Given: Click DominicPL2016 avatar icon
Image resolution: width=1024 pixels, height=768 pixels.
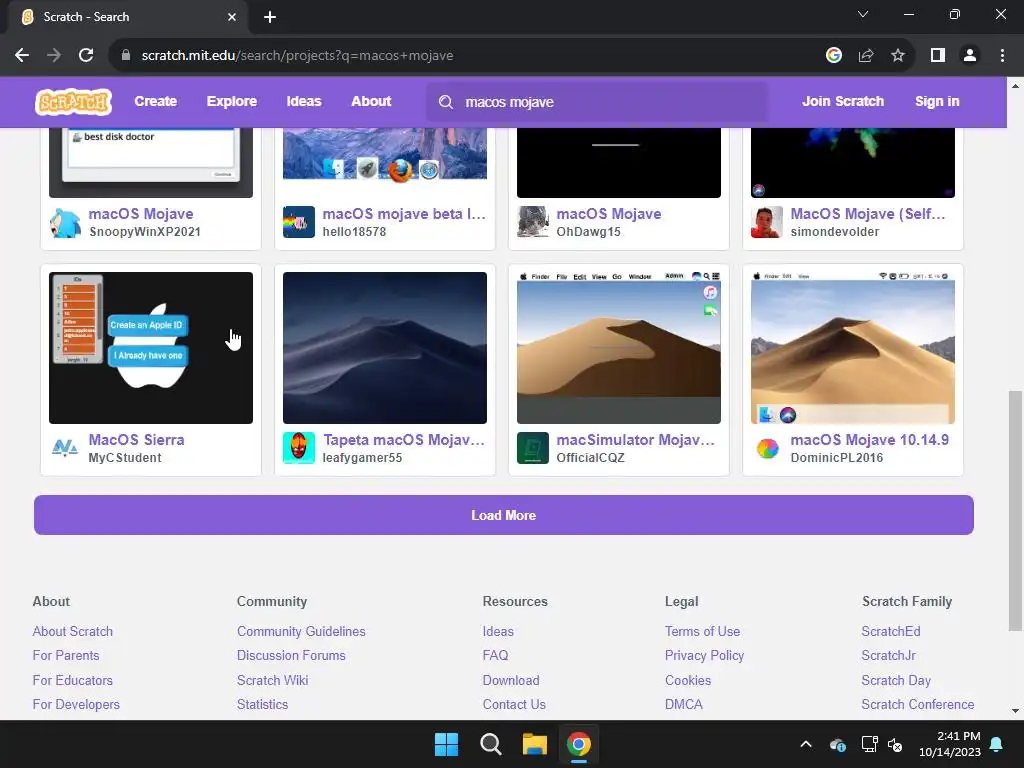Looking at the screenshot, I should pos(767,448).
